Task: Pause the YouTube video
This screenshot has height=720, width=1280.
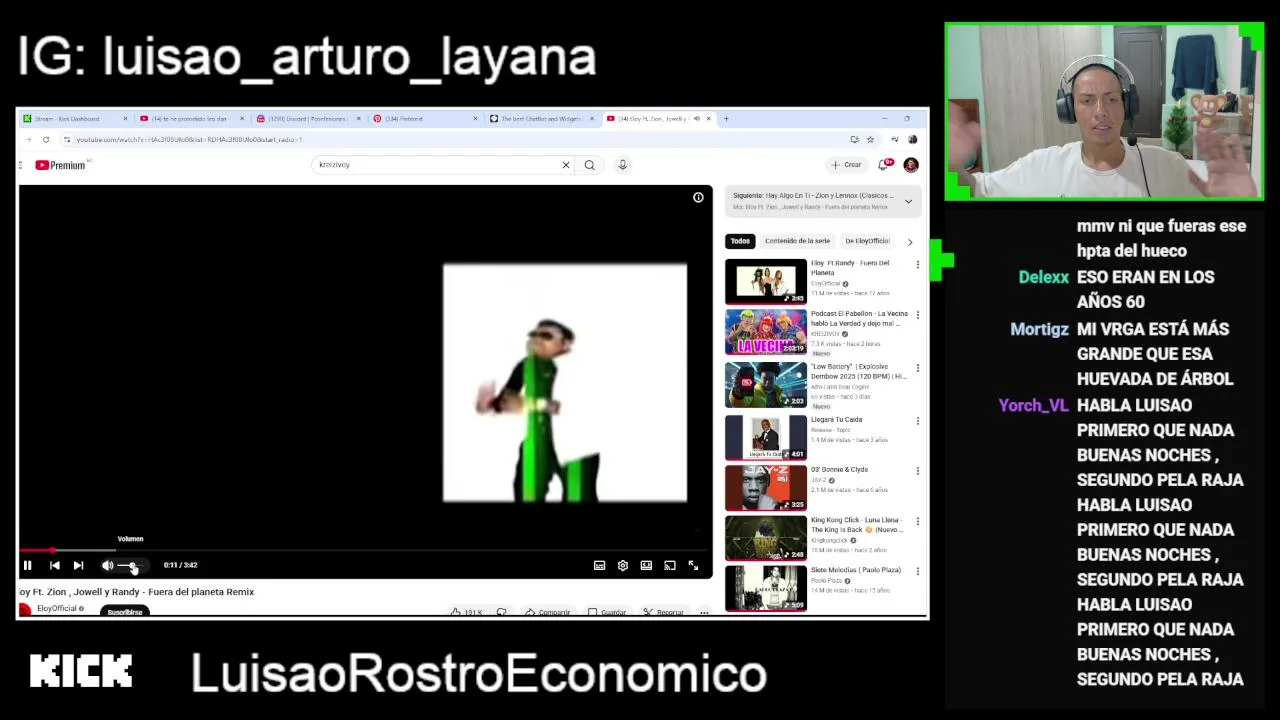Action: (27, 565)
